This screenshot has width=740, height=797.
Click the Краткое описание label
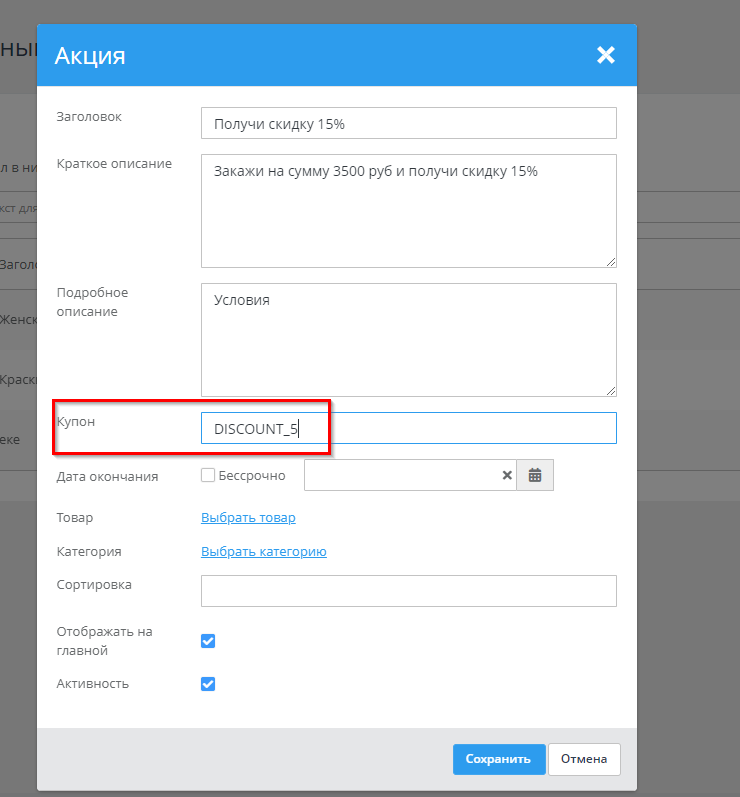[x=114, y=164]
